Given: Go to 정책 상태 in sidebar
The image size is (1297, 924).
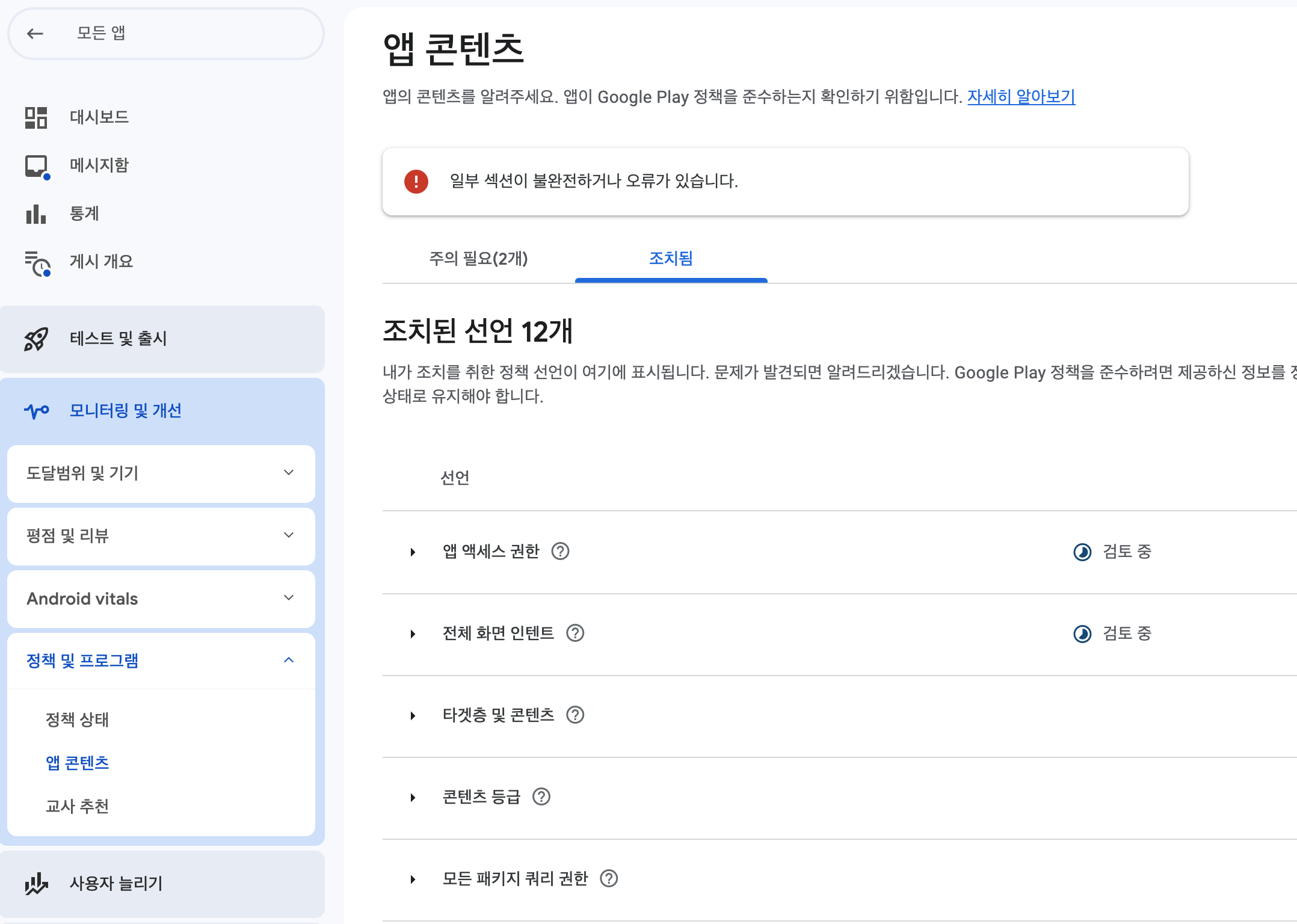Looking at the screenshot, I should [x=77, y=719].
